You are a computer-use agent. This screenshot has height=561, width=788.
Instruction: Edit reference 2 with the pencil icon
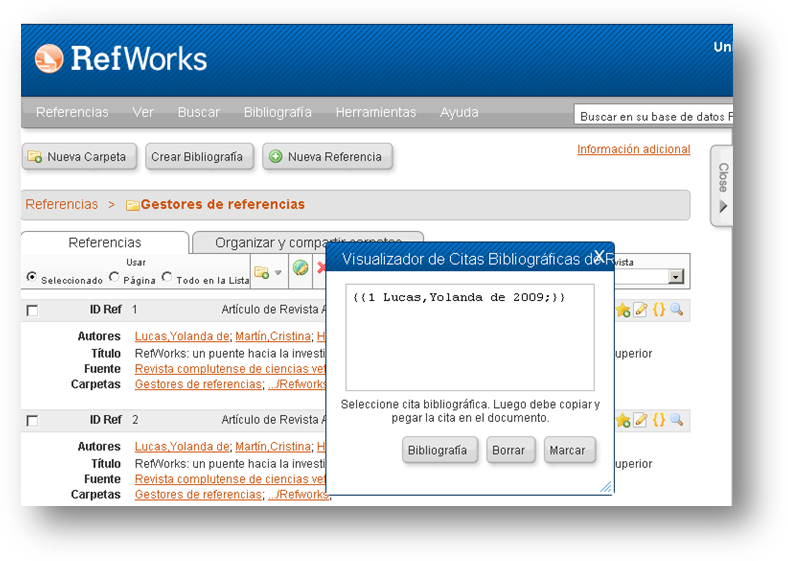(x=640, y=420)
